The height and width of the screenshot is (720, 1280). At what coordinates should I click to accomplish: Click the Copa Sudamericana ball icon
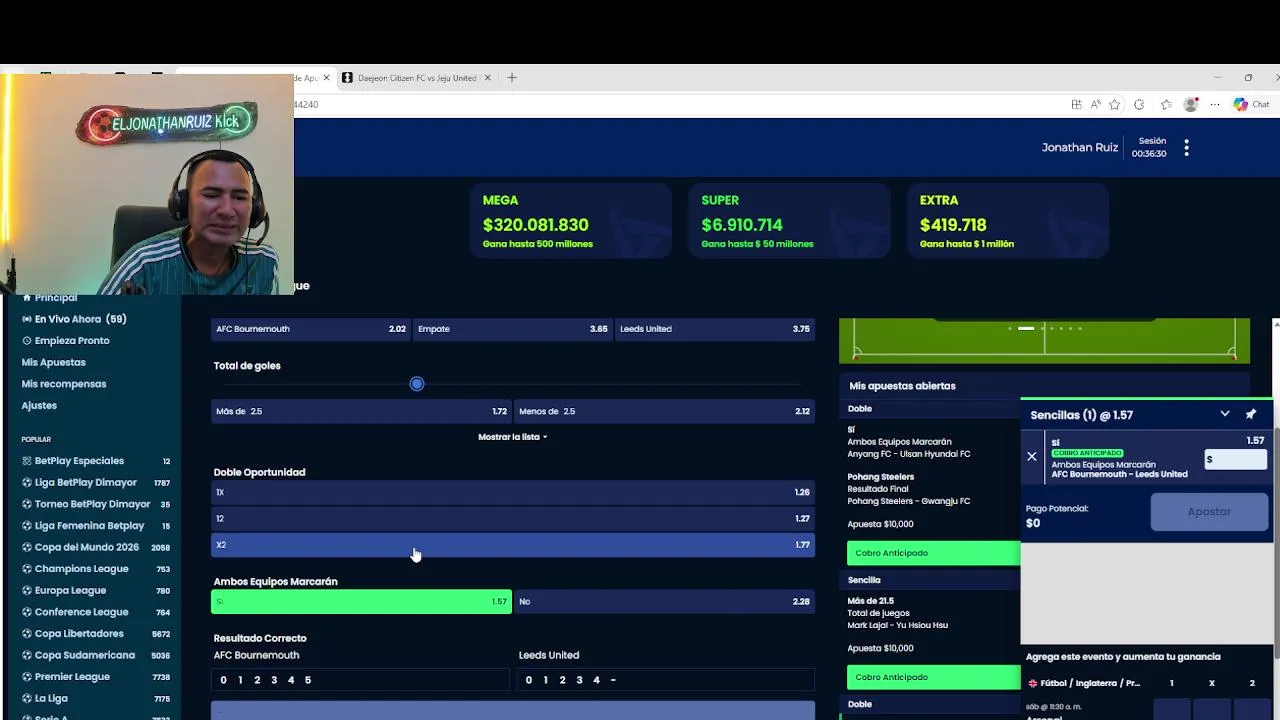tap(27, 656)
